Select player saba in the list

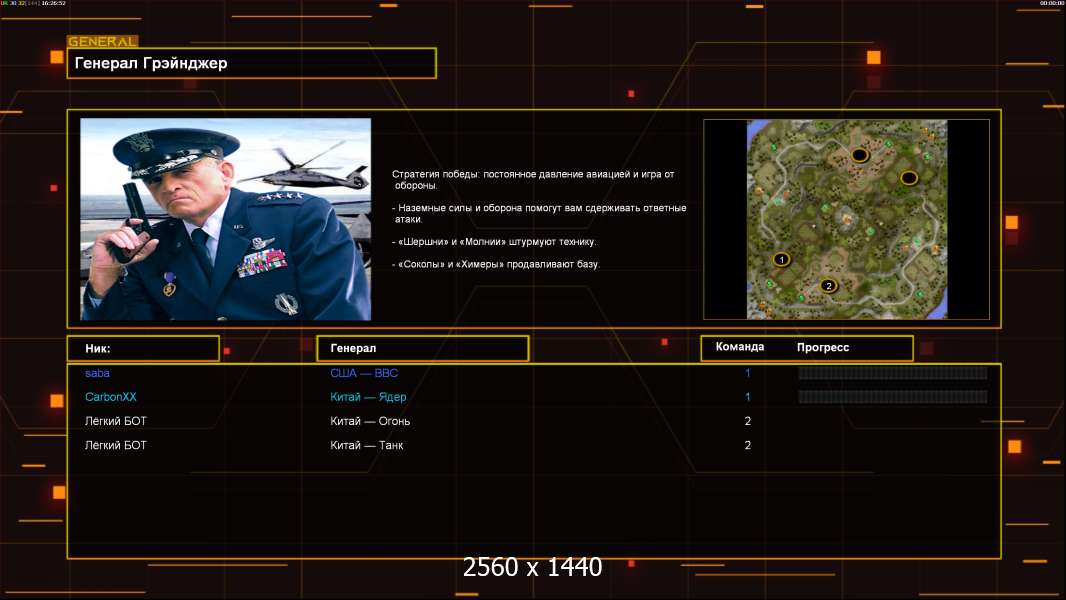98,373
